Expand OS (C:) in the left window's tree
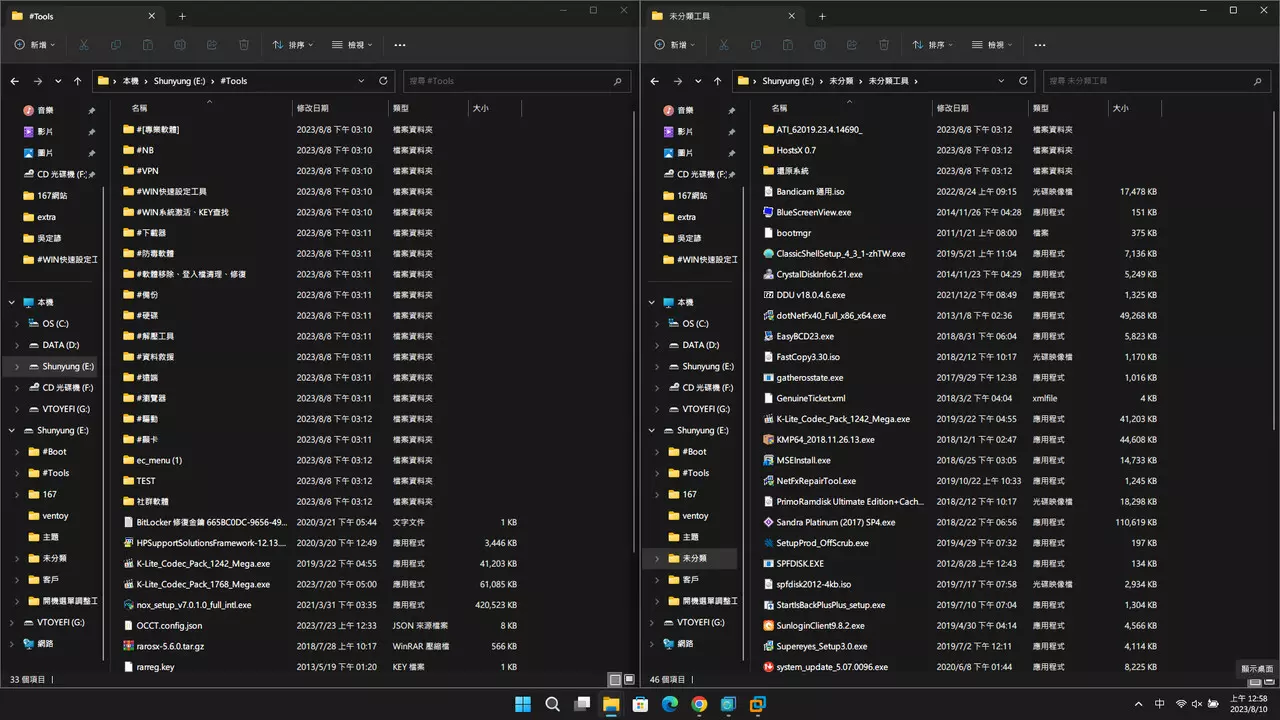The width and height of the screenshot is (1280, 720). [x=17, y=324]
